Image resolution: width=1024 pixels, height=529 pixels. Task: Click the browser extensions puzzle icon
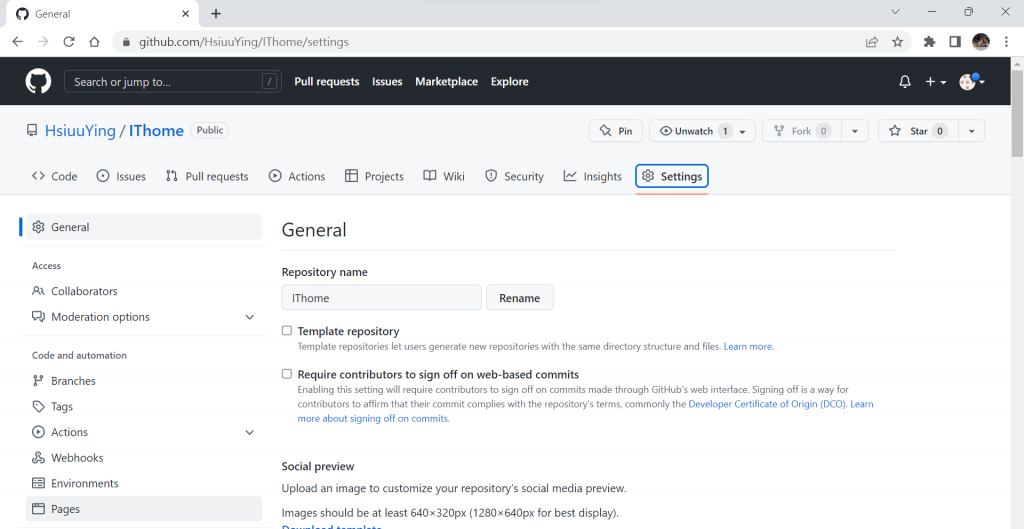[x=929, y=42]
